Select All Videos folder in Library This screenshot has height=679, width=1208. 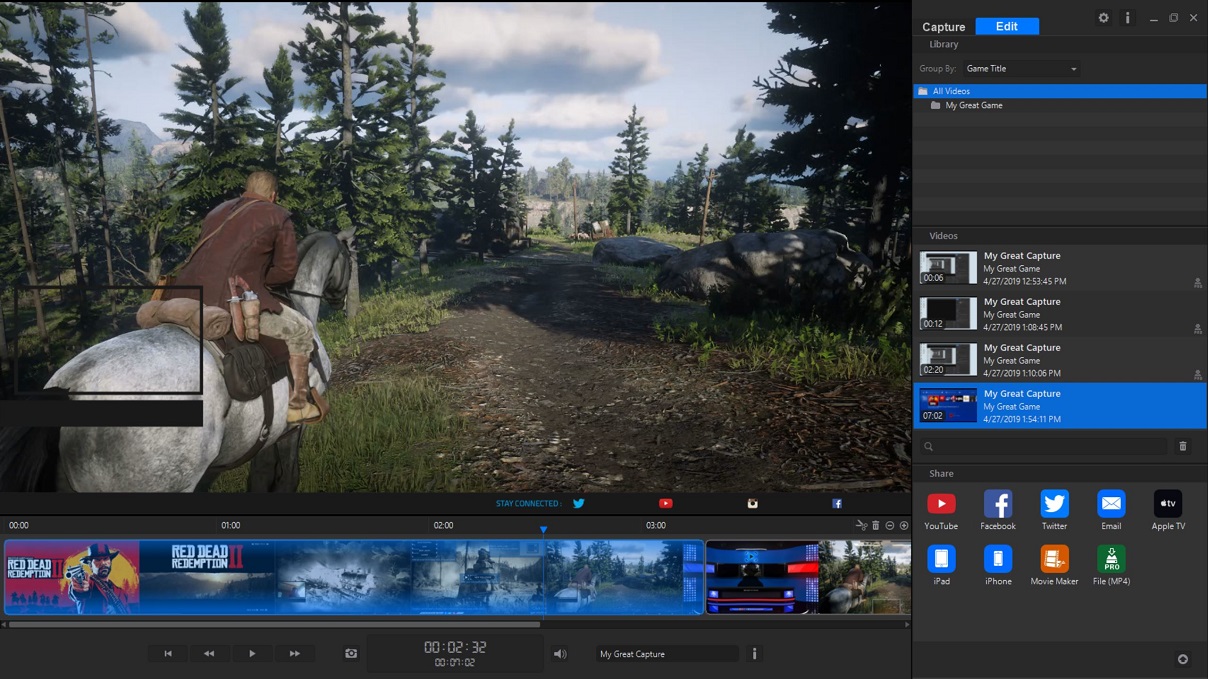click(x=1060, y=91)
